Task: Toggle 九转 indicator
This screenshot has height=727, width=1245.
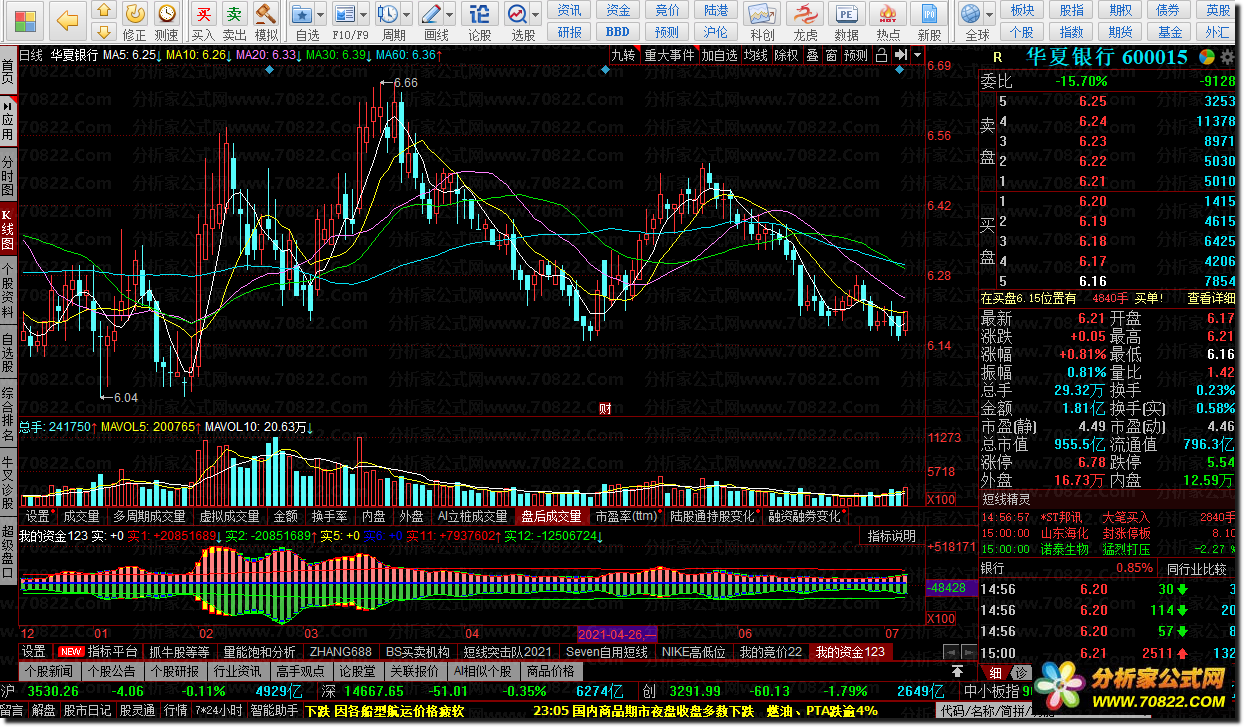Action: tap(623, 55)
